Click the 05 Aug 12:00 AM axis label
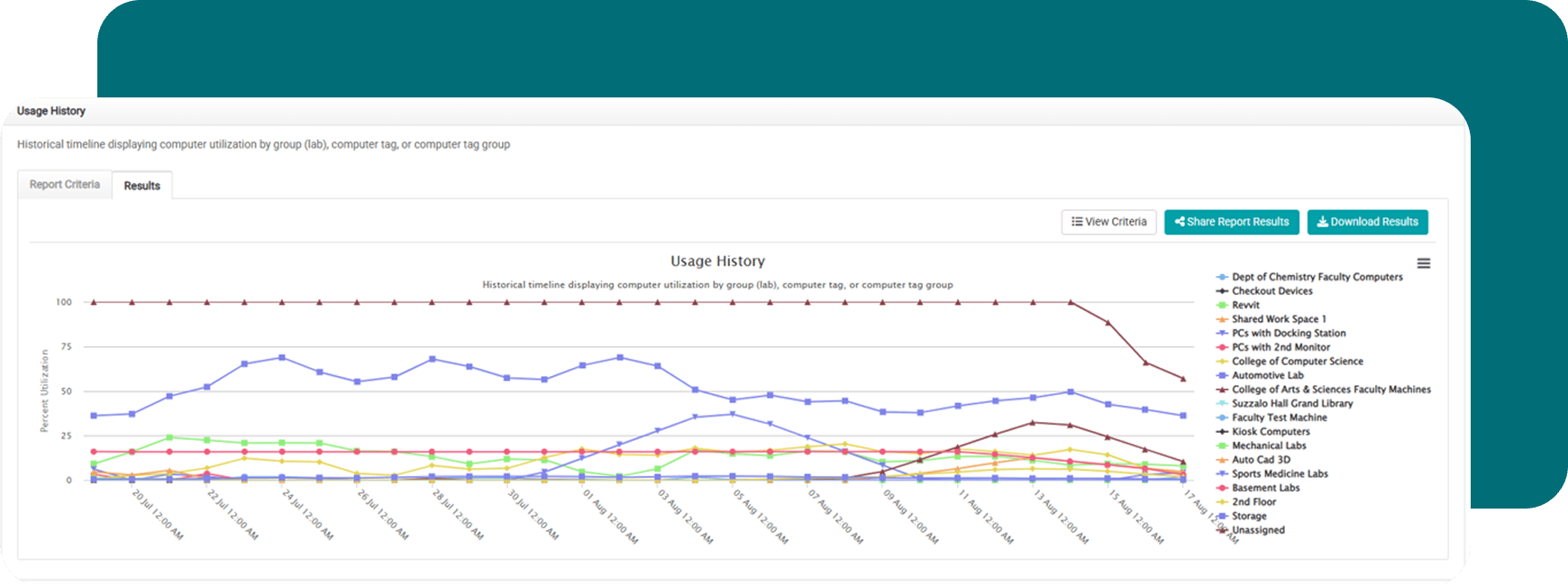Viewport: 1568px width, 587px height. pos(760,517)
